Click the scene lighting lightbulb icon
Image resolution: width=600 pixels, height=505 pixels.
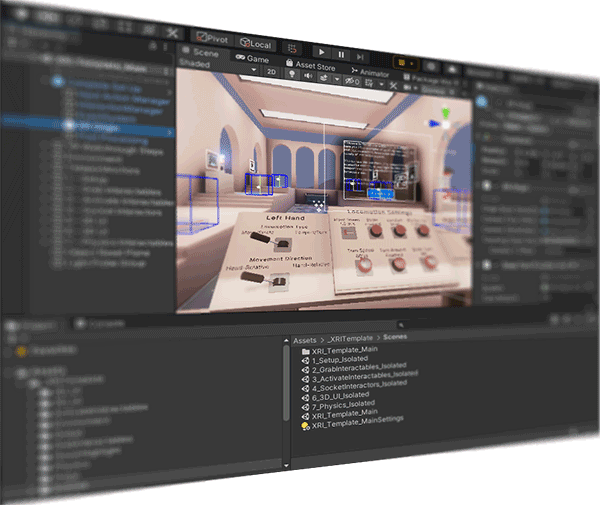290,73
